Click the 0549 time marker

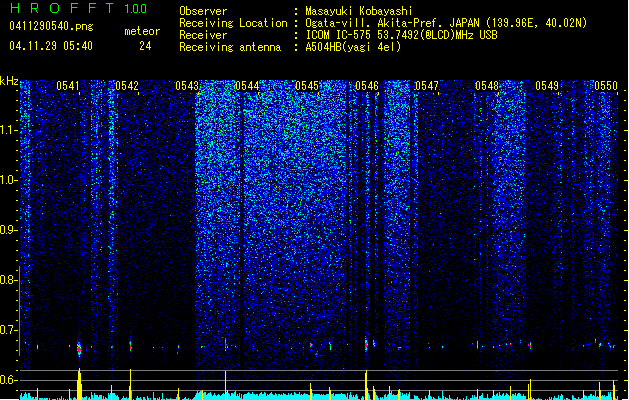pyautogui.click(x=547, y=86)
